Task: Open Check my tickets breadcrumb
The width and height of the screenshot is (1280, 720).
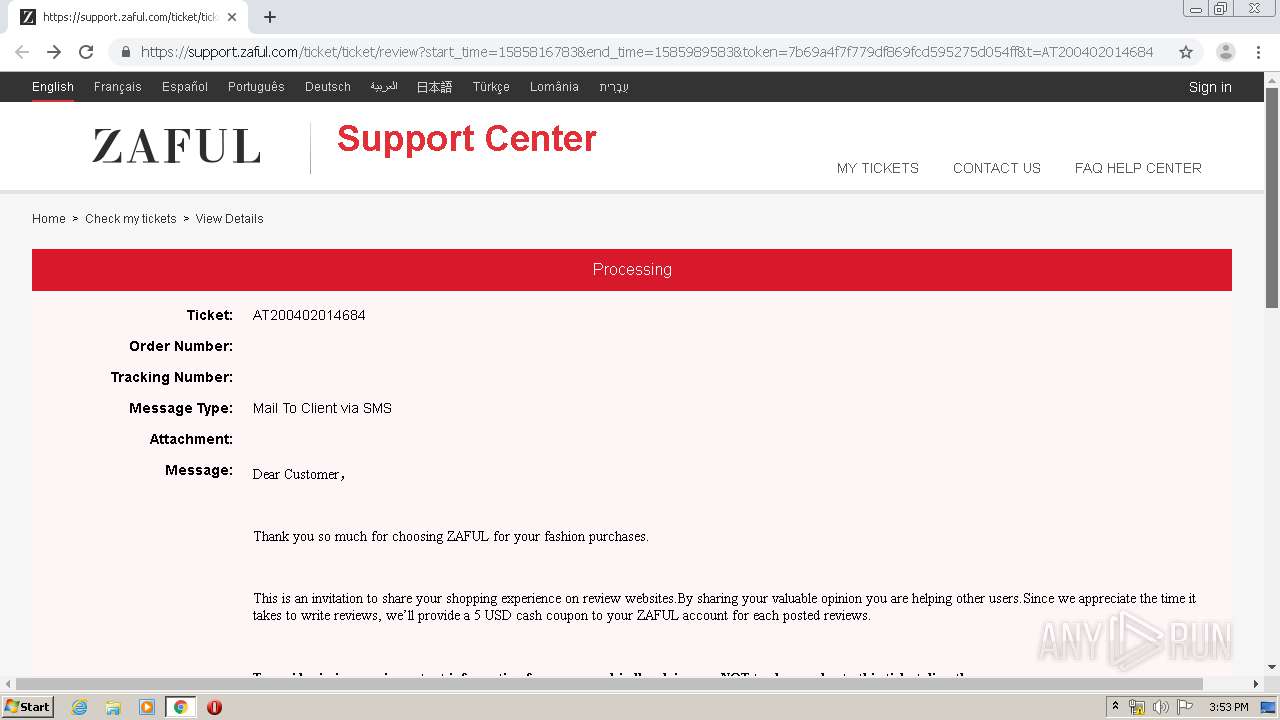Action: pos(131,219)
